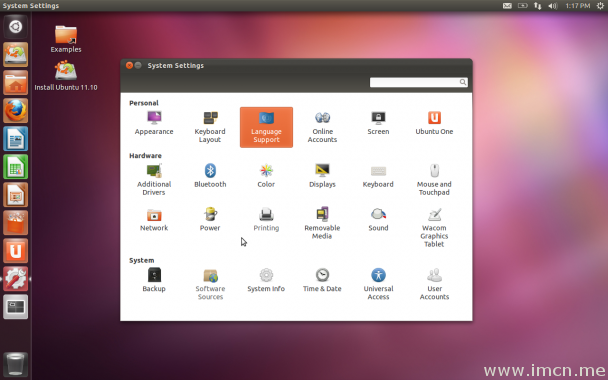
Task: Open Color management settings
Action: (x=266, y=176)
